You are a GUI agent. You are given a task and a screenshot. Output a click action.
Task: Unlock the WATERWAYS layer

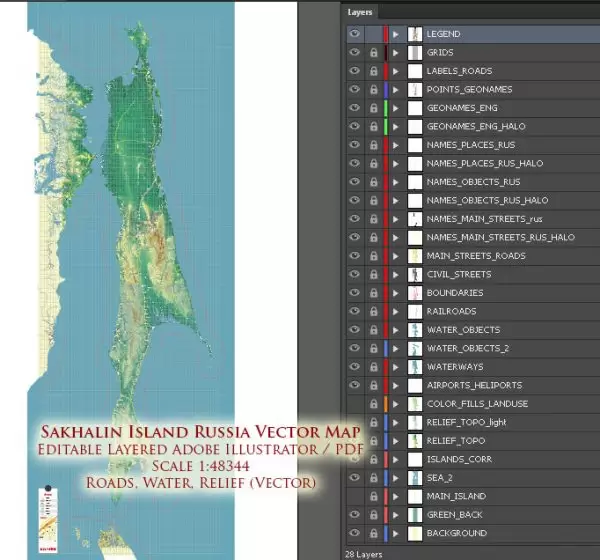point(373,367)
